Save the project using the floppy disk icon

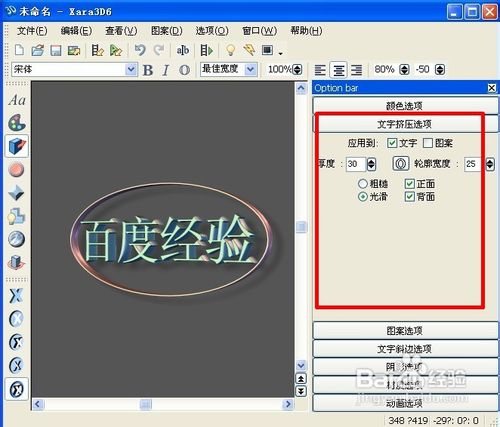55,50
